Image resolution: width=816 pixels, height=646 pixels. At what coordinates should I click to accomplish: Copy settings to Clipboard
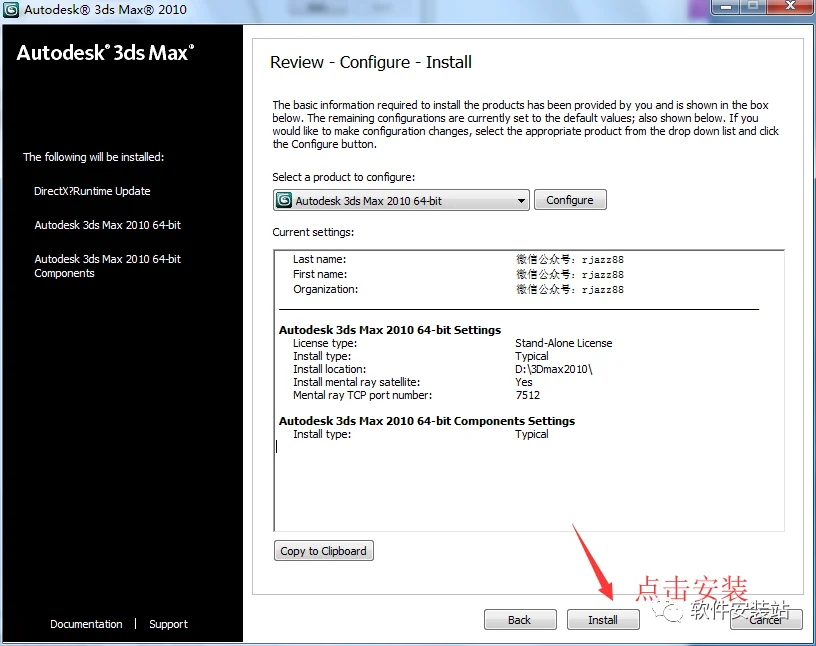point(323,551)
